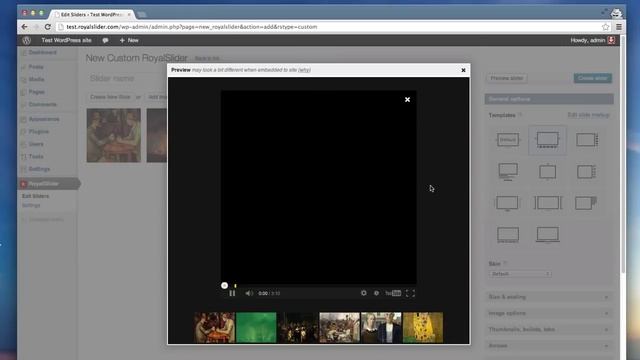
Task: Open Dashboard in the WordPress sidebar
Action: [42, 53]
